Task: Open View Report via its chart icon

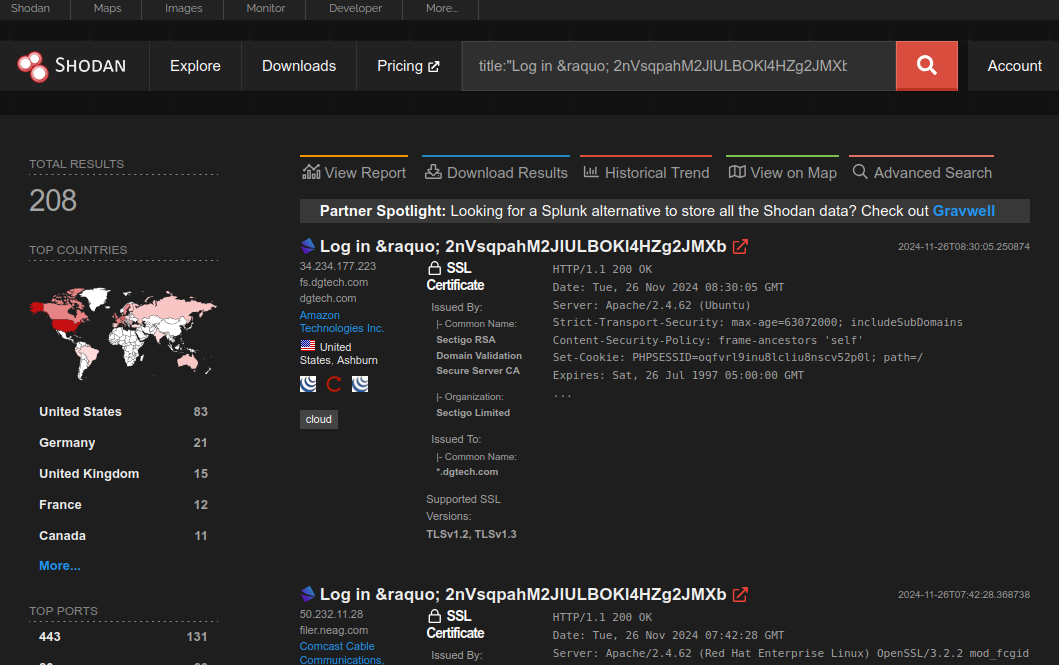Action: (x=309, y=171)
